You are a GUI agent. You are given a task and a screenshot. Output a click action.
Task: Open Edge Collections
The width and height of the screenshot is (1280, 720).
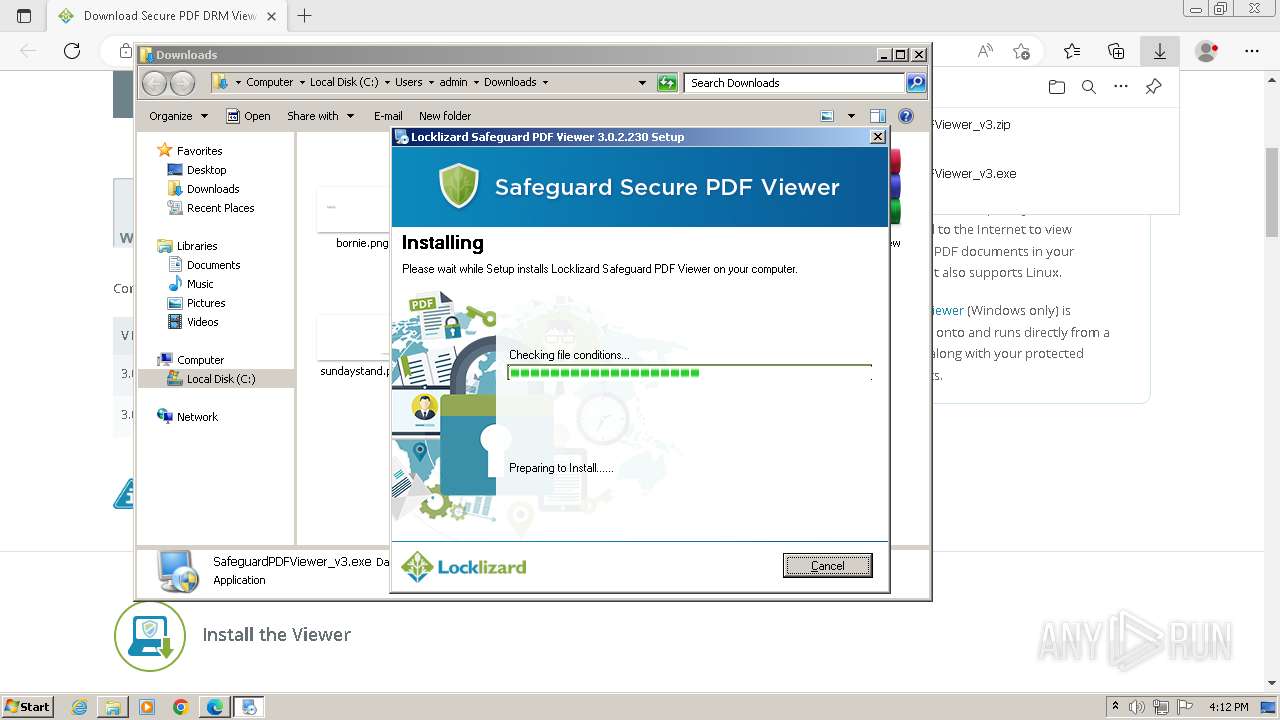[1116, 51]
